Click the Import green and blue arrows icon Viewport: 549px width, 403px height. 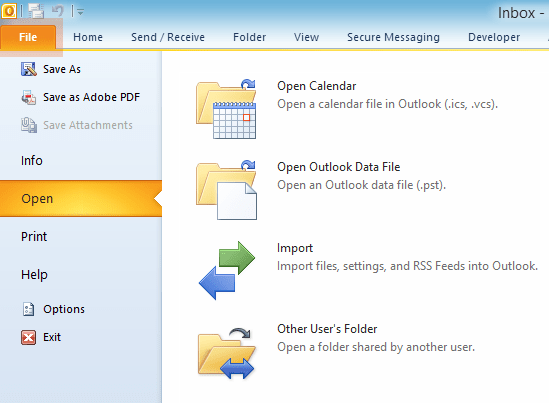pos(227,270)
